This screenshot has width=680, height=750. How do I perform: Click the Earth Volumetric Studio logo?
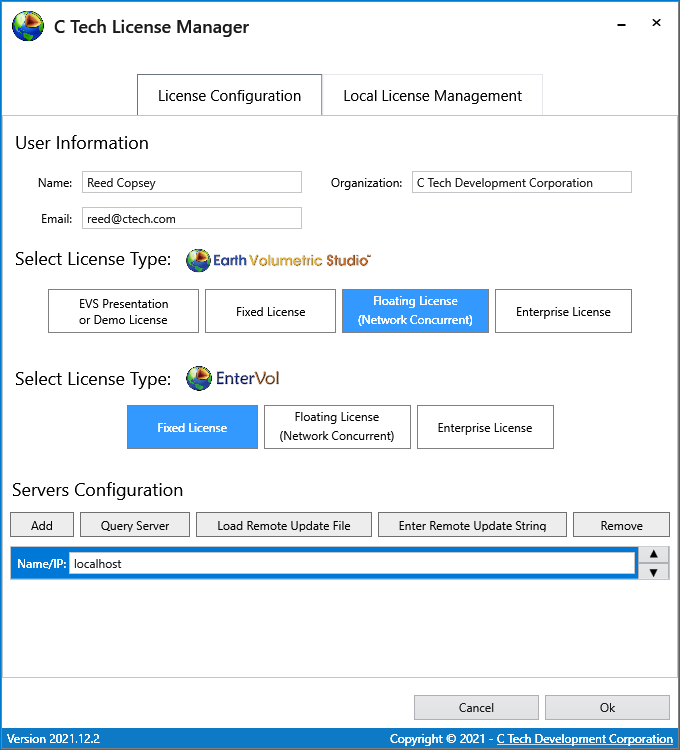(x=278, y=260)
